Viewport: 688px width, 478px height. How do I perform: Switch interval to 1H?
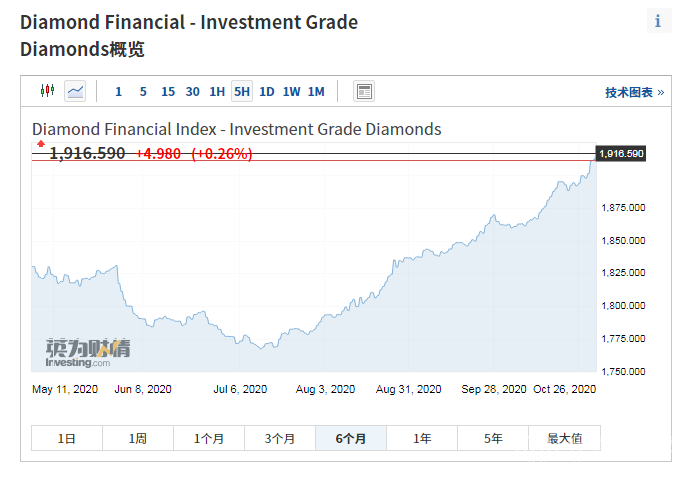(x=217, y=92)
